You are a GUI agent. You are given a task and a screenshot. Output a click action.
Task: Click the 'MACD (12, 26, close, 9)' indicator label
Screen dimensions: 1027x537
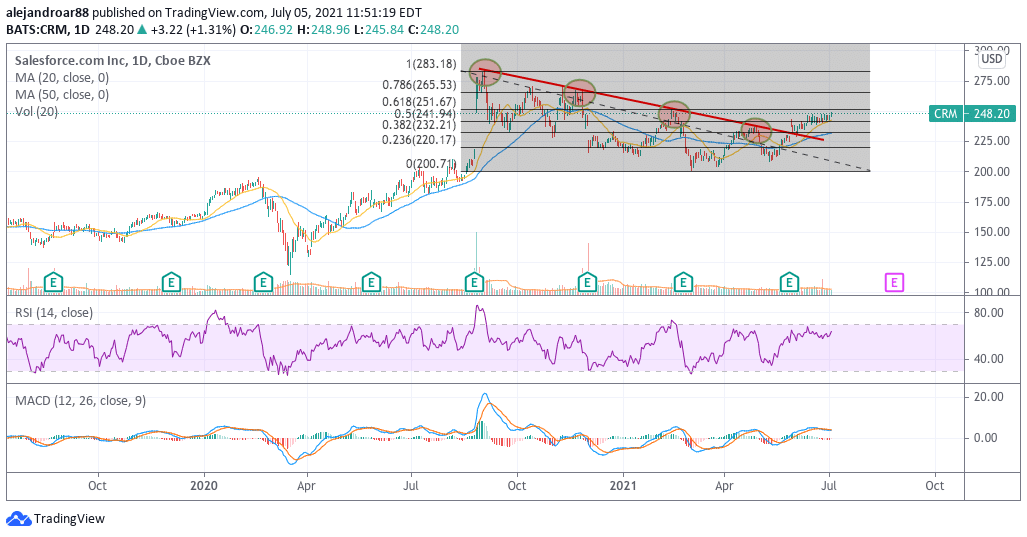click(81, 400)
